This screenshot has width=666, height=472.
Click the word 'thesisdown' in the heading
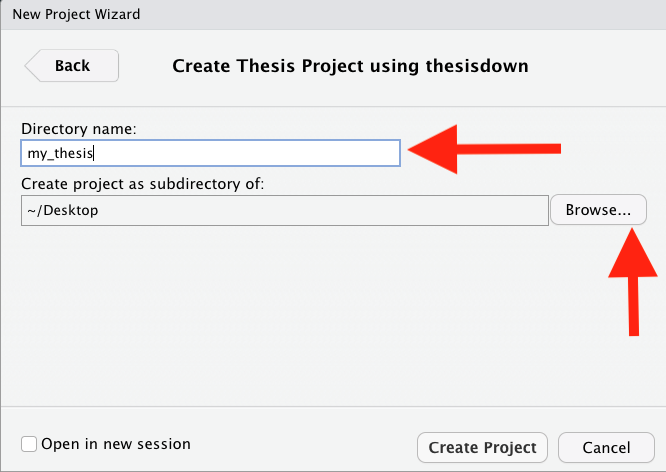tap(477, 66)
